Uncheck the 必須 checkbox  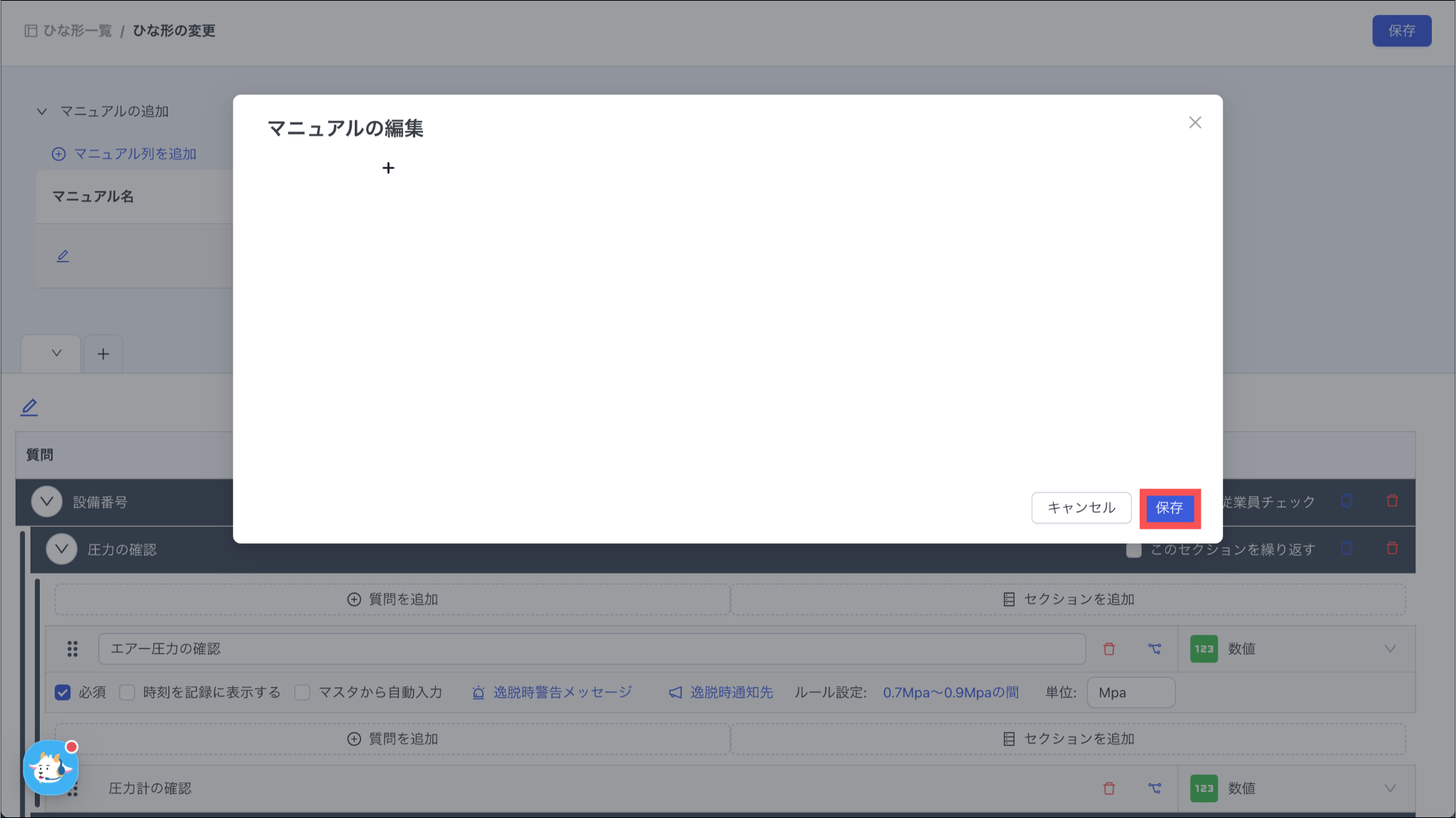click(63, 692)
